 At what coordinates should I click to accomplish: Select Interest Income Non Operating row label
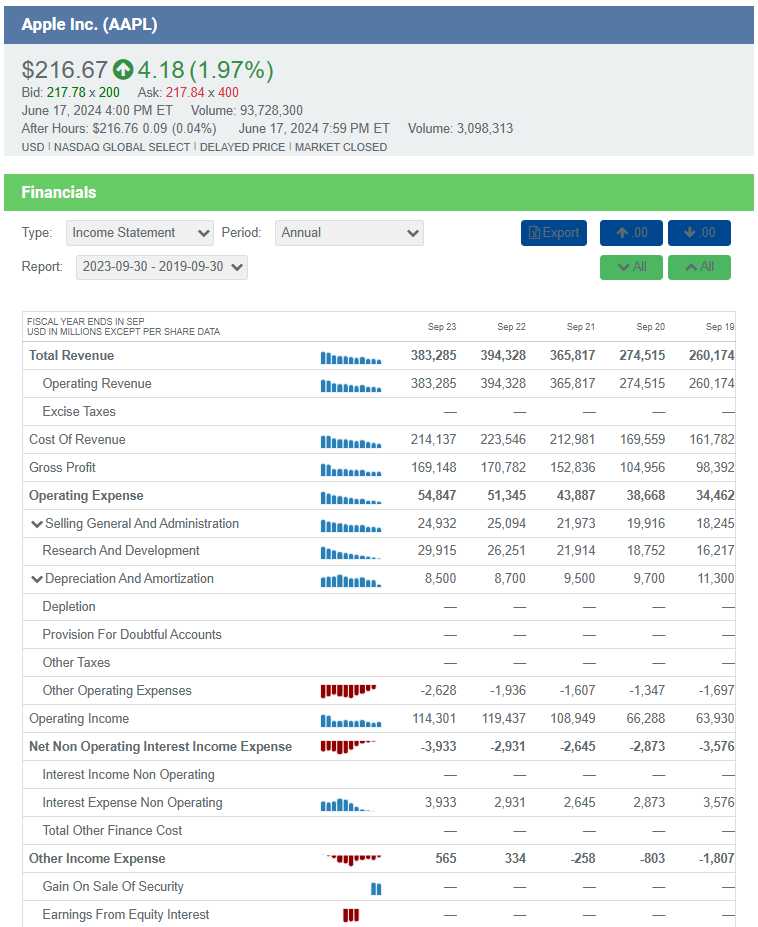click(x=128, y=774)
